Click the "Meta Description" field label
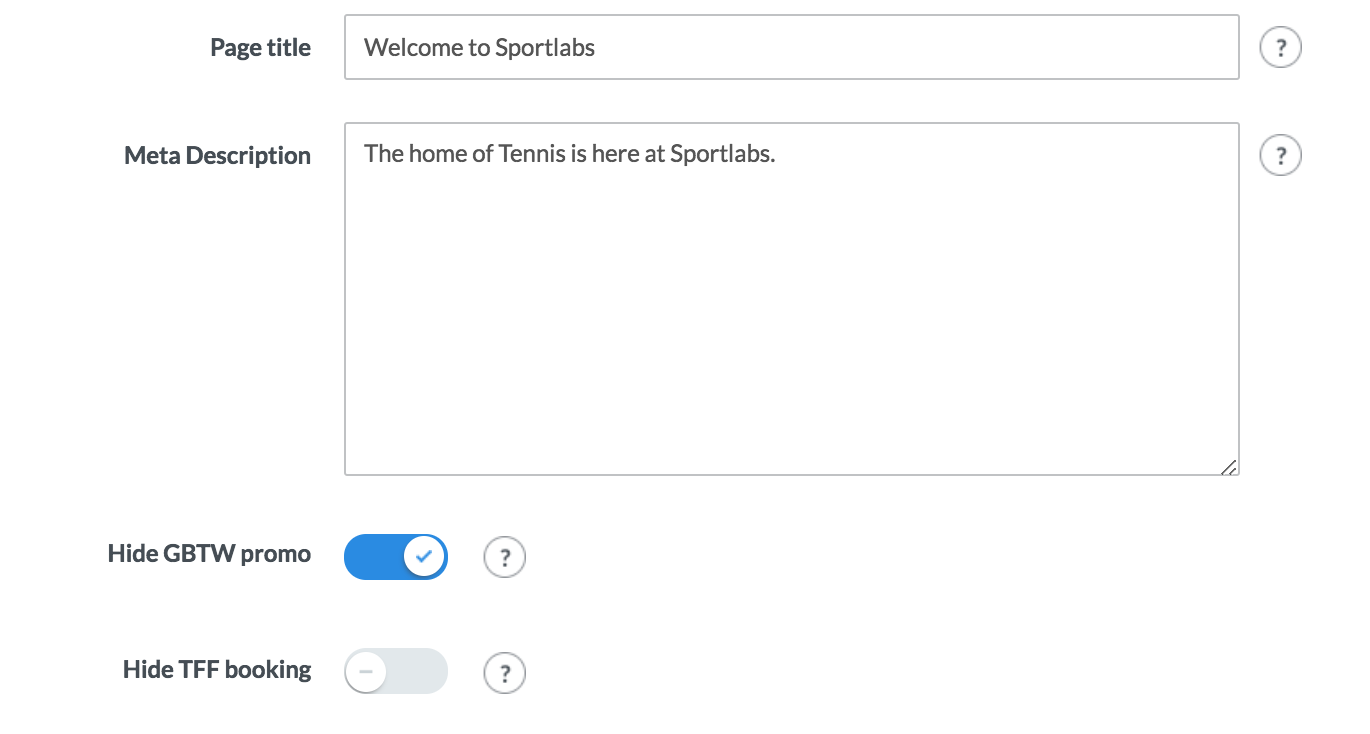The height and width of the screenshot is (734, 1370). pos(217,156)
